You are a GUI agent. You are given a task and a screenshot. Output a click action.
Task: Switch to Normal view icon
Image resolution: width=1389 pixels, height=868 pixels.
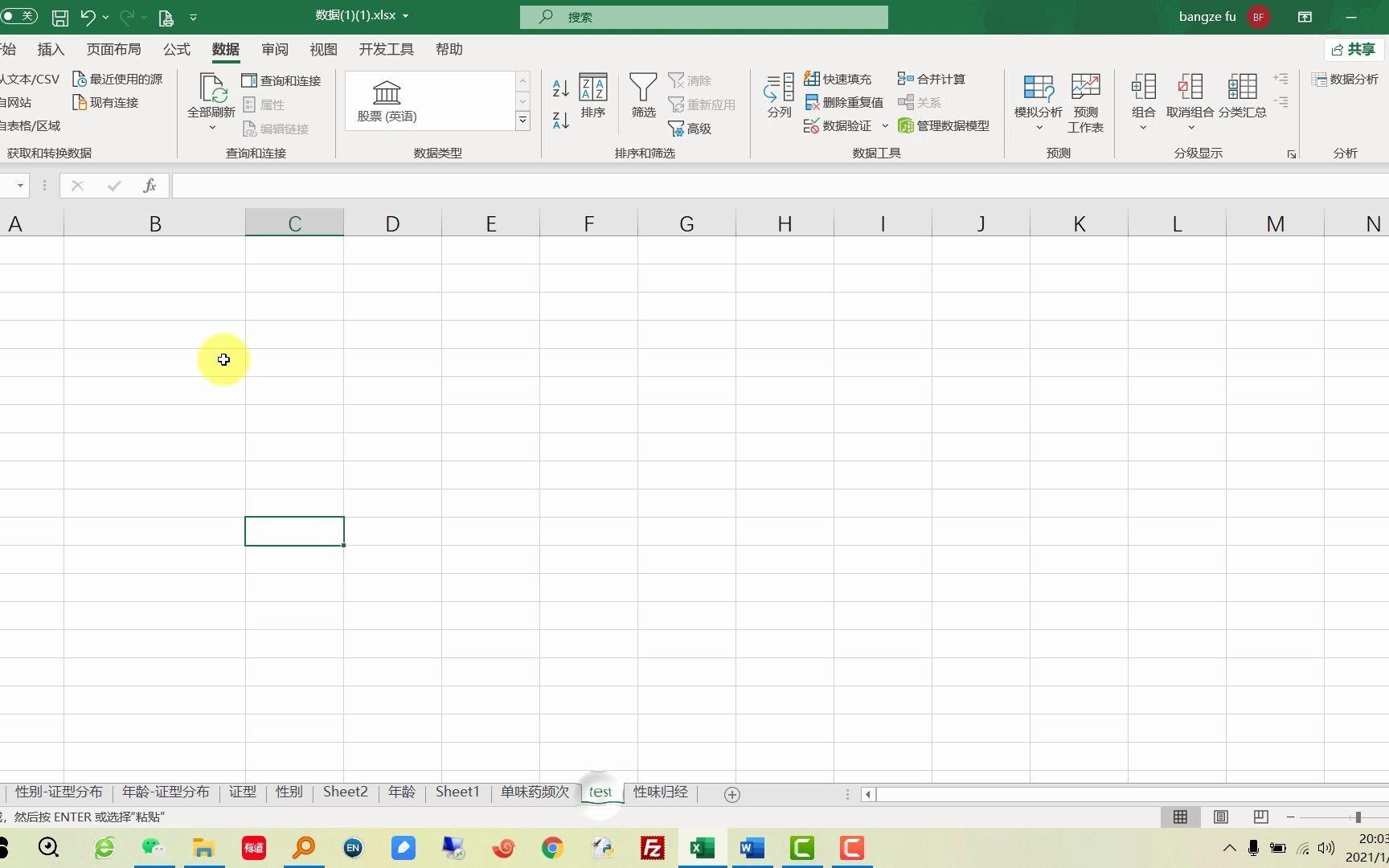tap(1180, 817)
